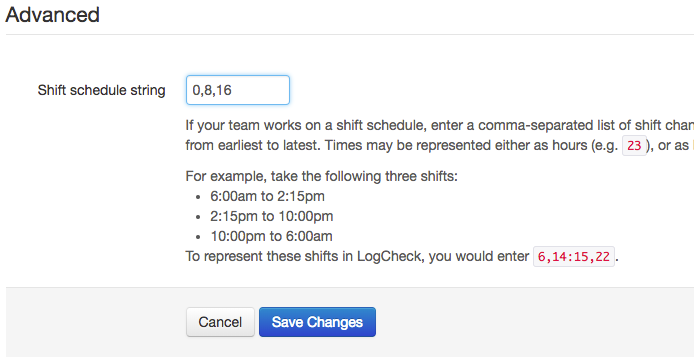The image size is (694, 362).
Task: Cancel the advanced settings edits
Action: tap(220, 322)
